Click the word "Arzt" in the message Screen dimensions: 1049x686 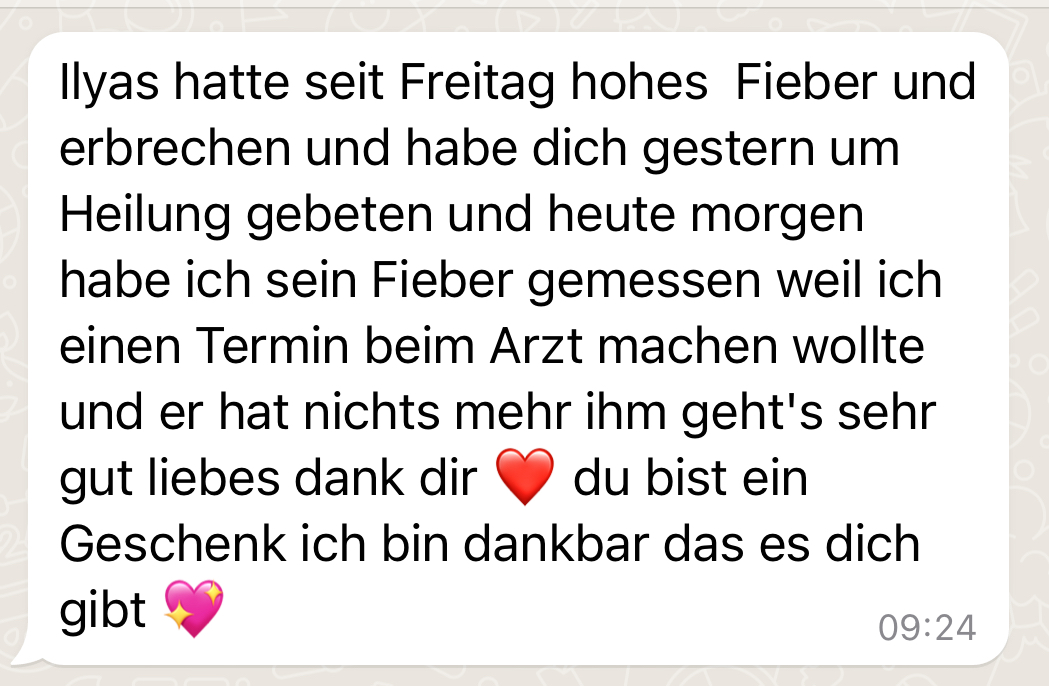point(537,346)
